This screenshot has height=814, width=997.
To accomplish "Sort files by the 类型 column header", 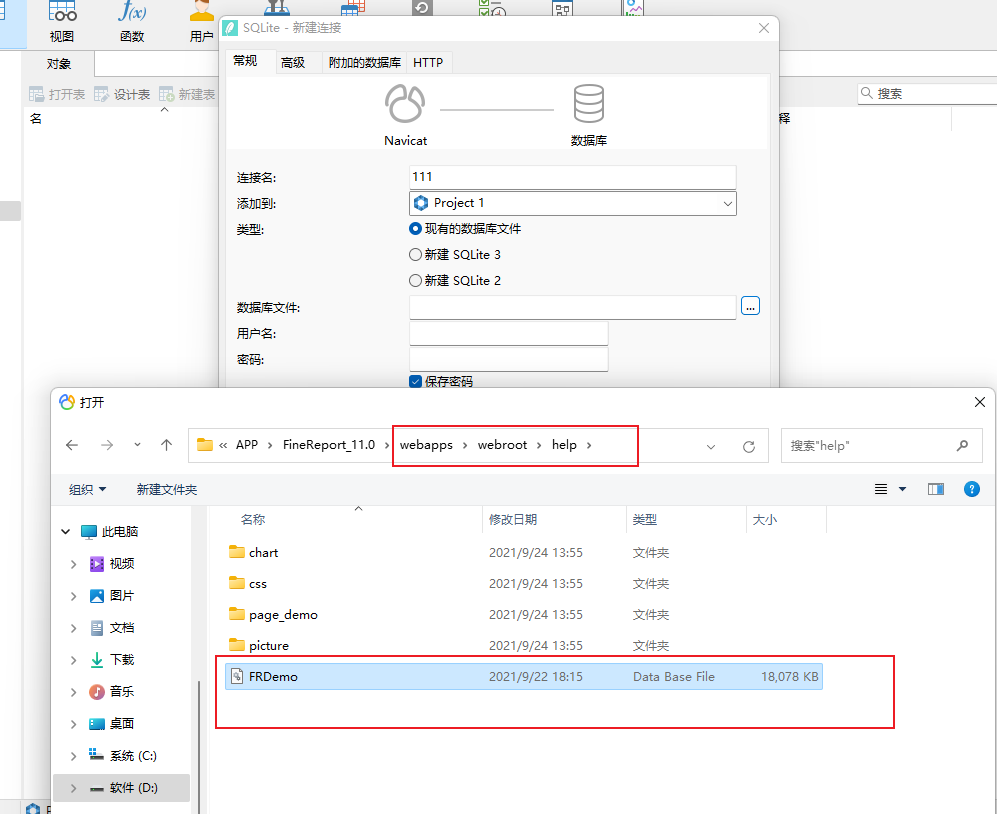I will point(644,520).
